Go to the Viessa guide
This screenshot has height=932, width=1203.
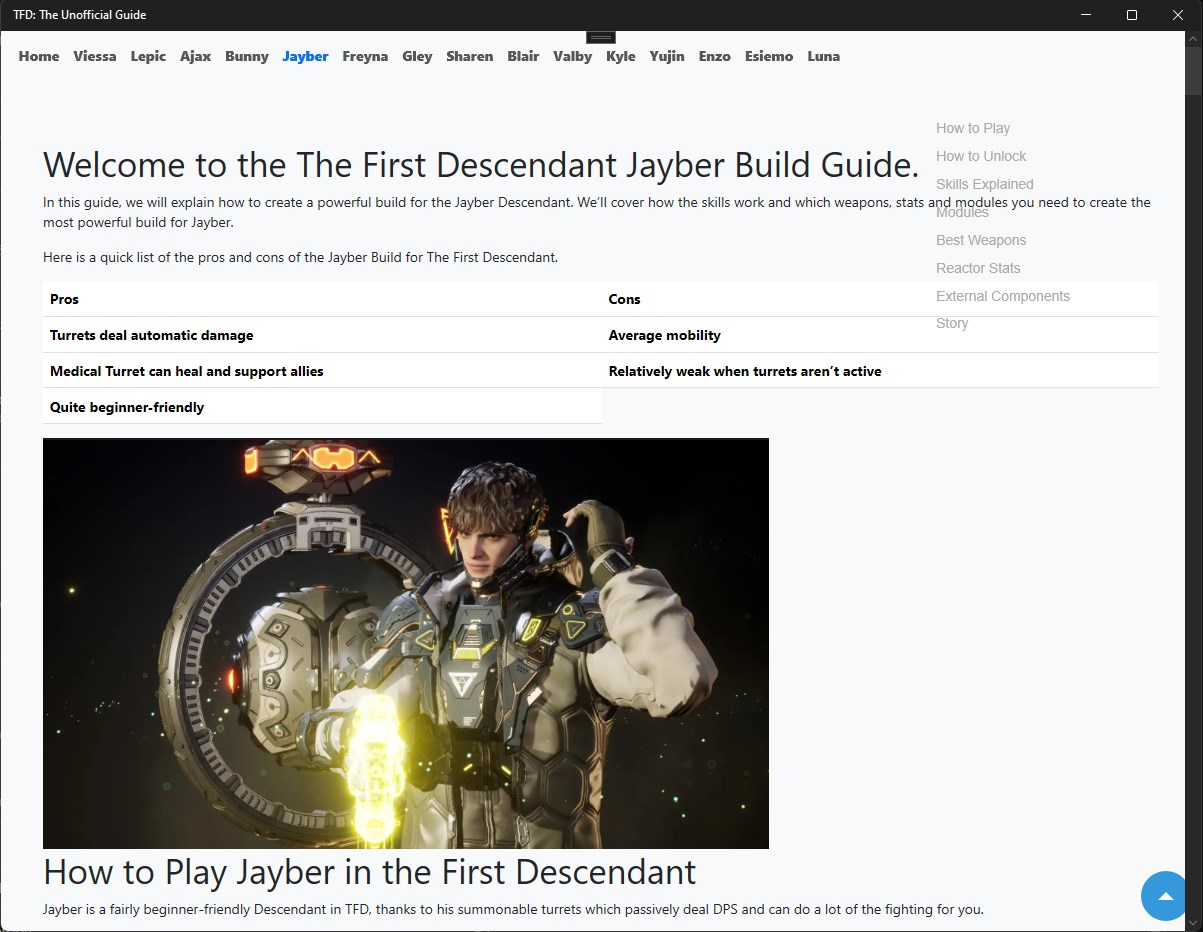tap(95, 56)
